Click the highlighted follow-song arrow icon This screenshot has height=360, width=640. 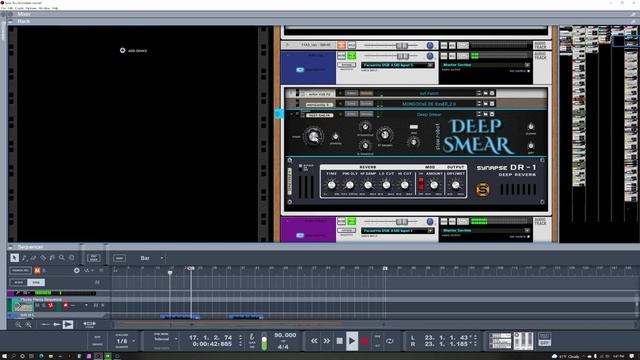point(68,324)
